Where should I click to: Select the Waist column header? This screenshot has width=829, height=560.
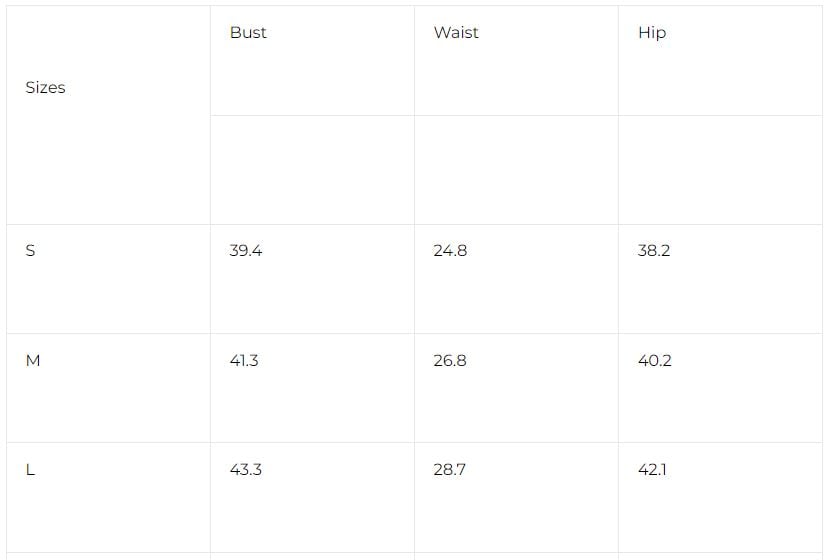[x=456, y=33]
